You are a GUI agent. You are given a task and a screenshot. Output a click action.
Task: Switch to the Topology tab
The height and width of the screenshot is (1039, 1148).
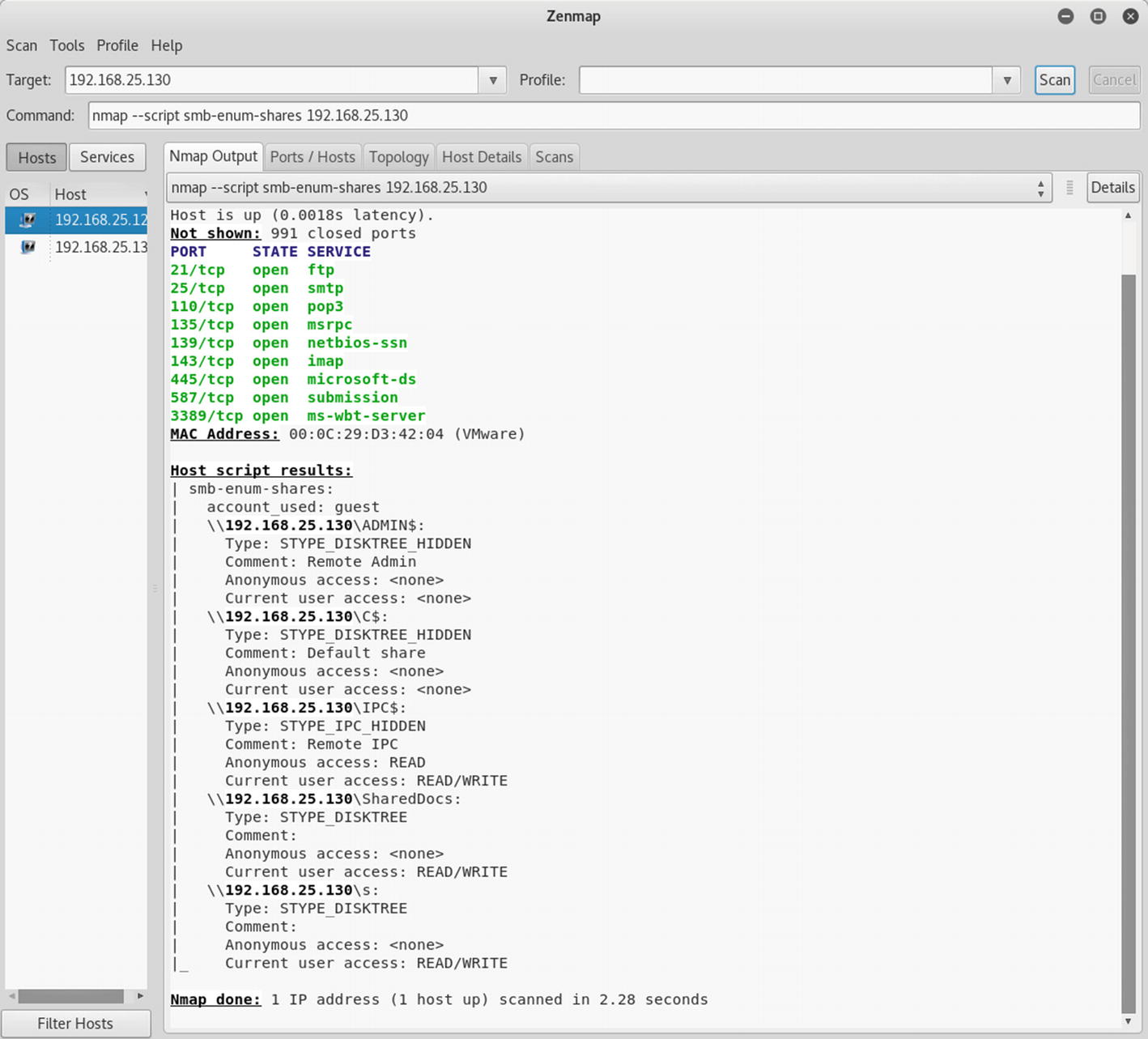tap(398, 157)
